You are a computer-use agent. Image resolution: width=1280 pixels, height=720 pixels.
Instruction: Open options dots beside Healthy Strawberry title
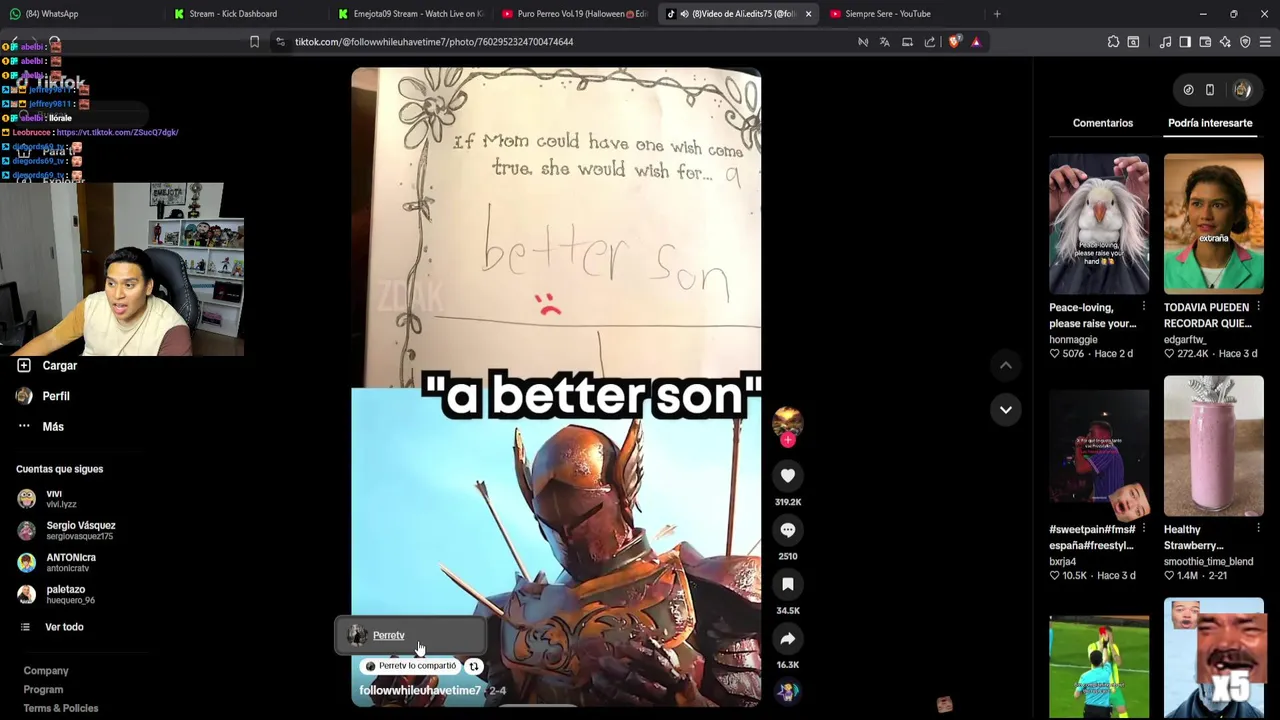[1258, 529]
